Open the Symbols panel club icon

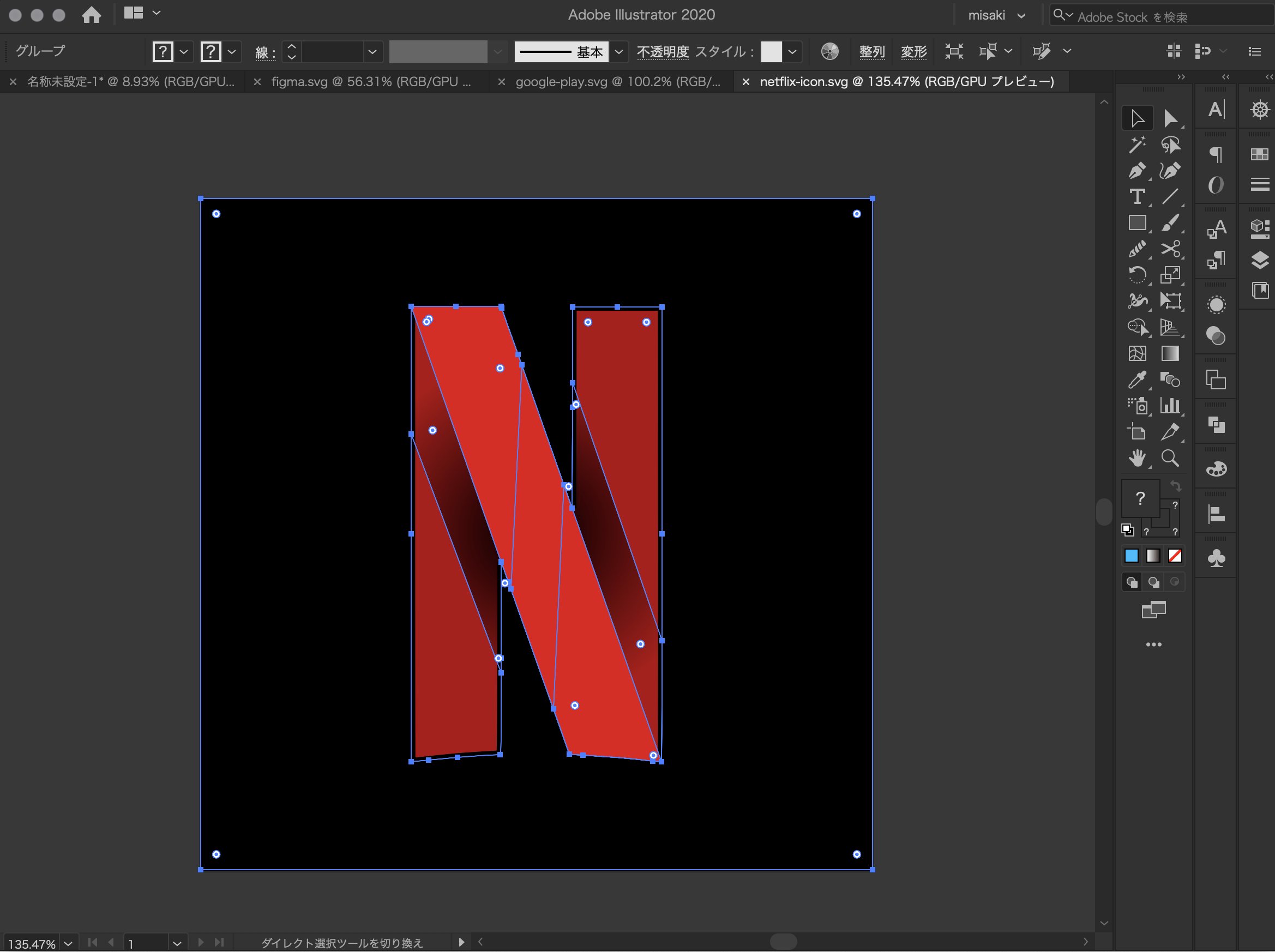click(1216, 558)
